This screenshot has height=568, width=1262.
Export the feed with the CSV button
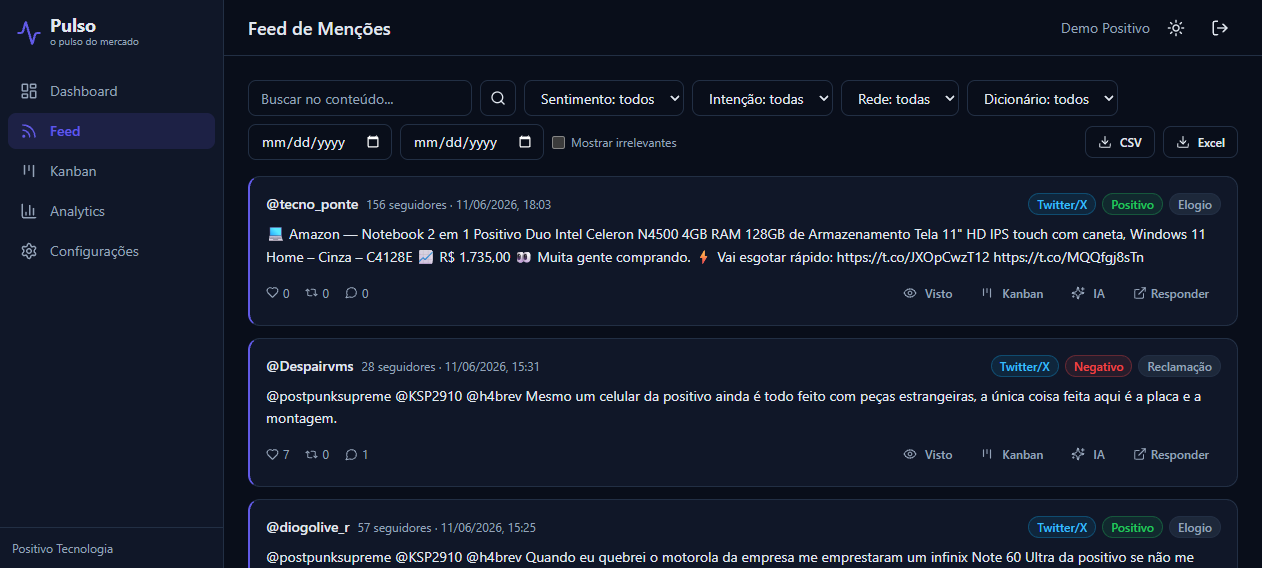click(1120, 142)
